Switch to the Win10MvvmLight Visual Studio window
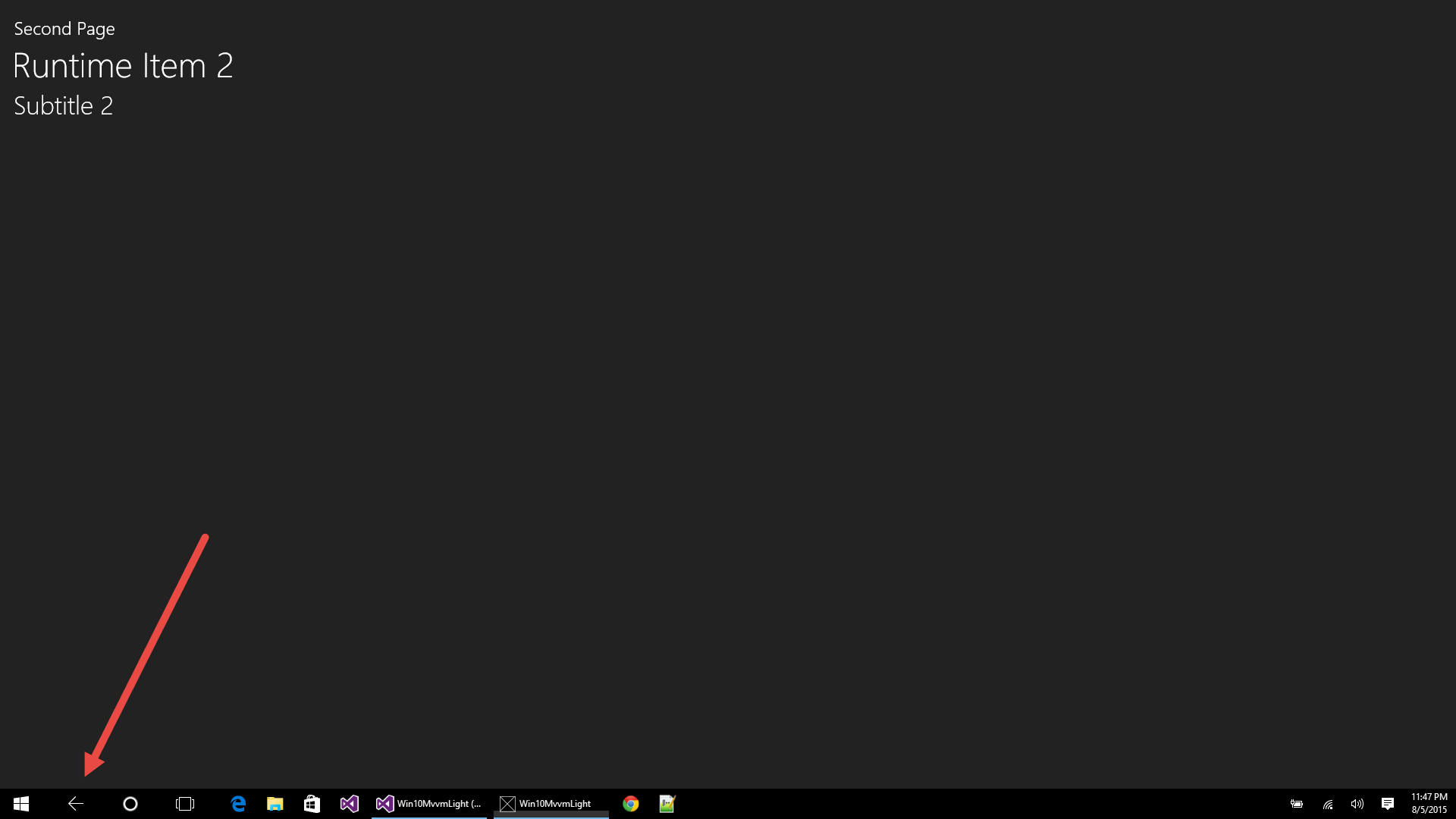The image size is (1456, 819). tap(428, 803)
